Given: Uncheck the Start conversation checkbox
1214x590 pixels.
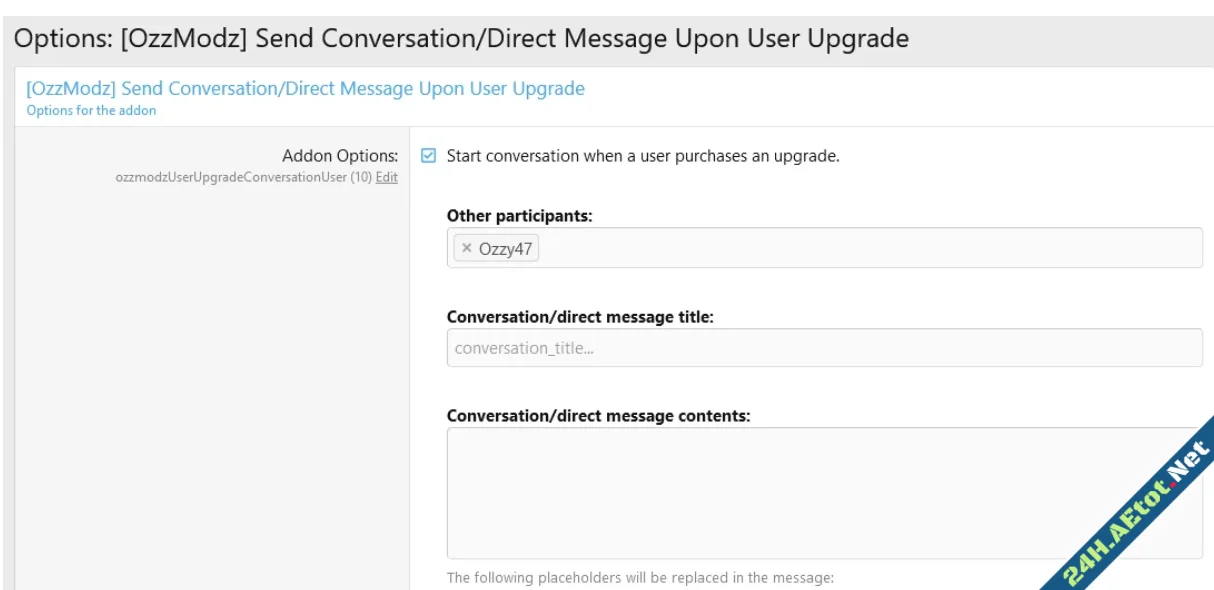Looking at the screenshot, I should (429, 156).
